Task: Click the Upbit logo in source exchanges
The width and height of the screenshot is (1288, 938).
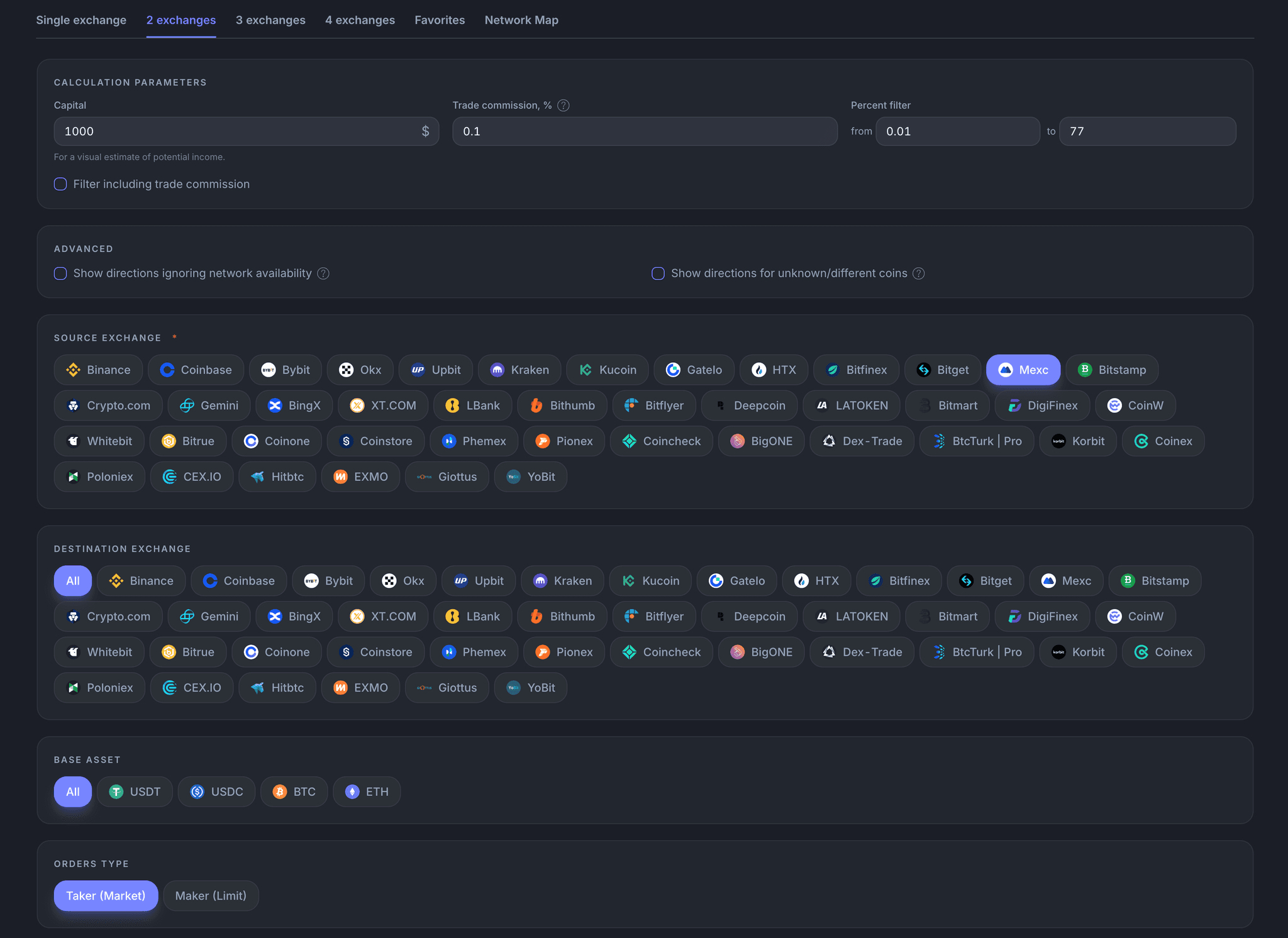Action: (x=418, y=370)
